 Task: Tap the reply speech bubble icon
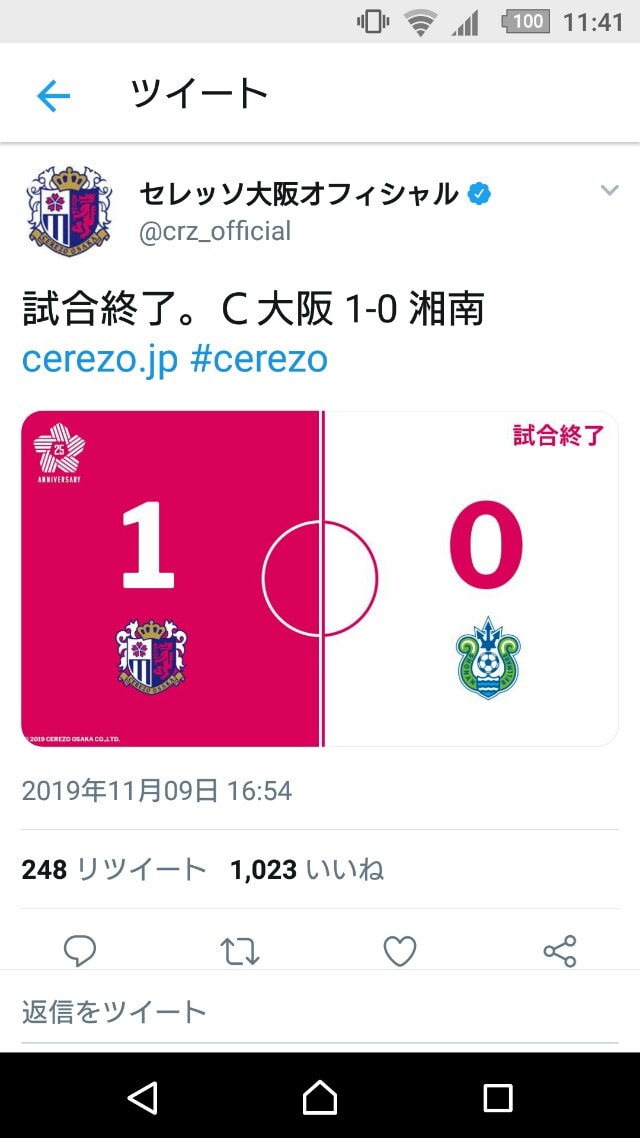[80, 951]
